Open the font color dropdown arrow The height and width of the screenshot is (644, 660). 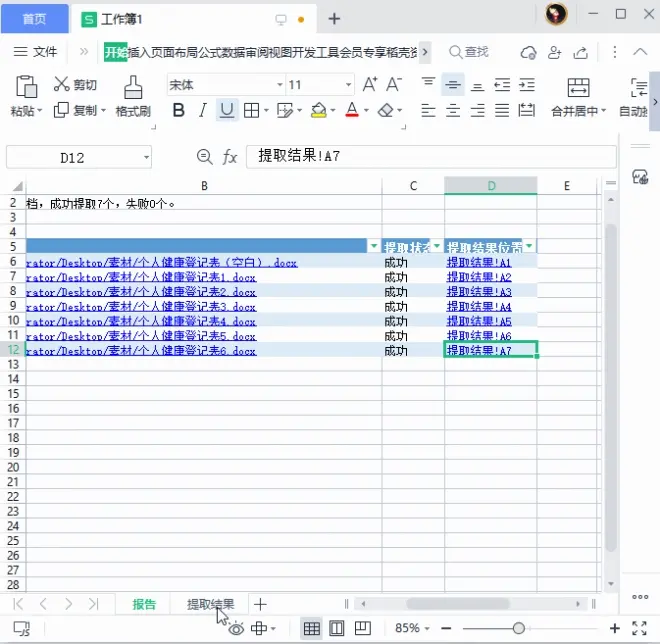tap(366, 111)
